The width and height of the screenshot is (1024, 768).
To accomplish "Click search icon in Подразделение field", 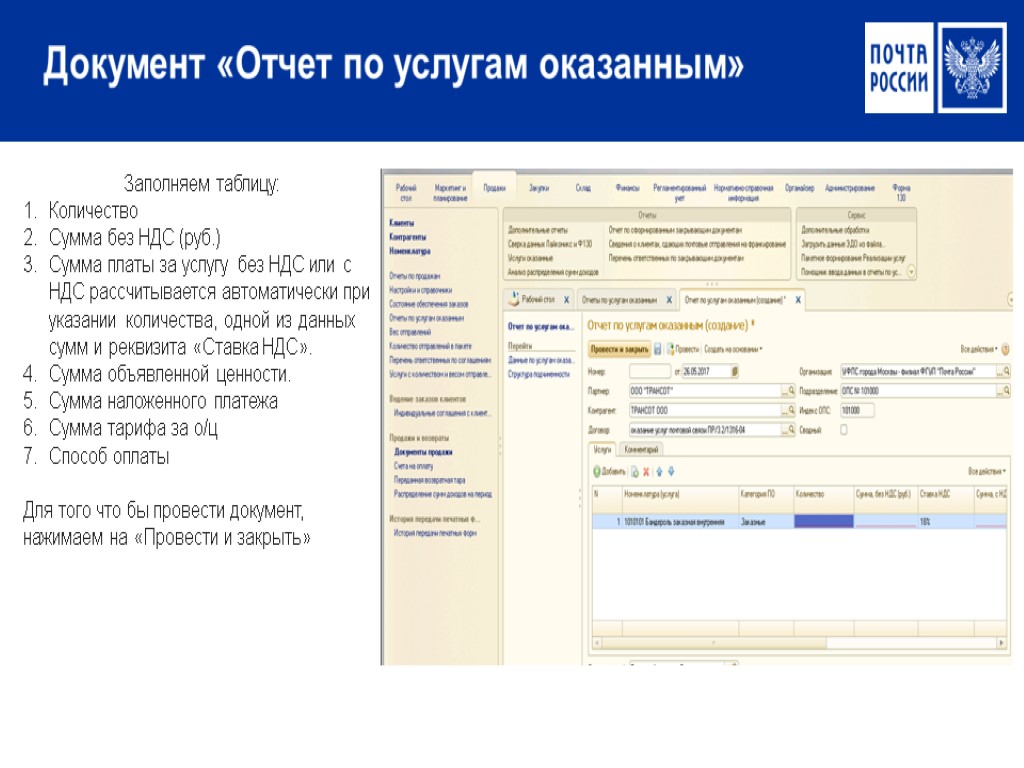I will [1004, 391].
